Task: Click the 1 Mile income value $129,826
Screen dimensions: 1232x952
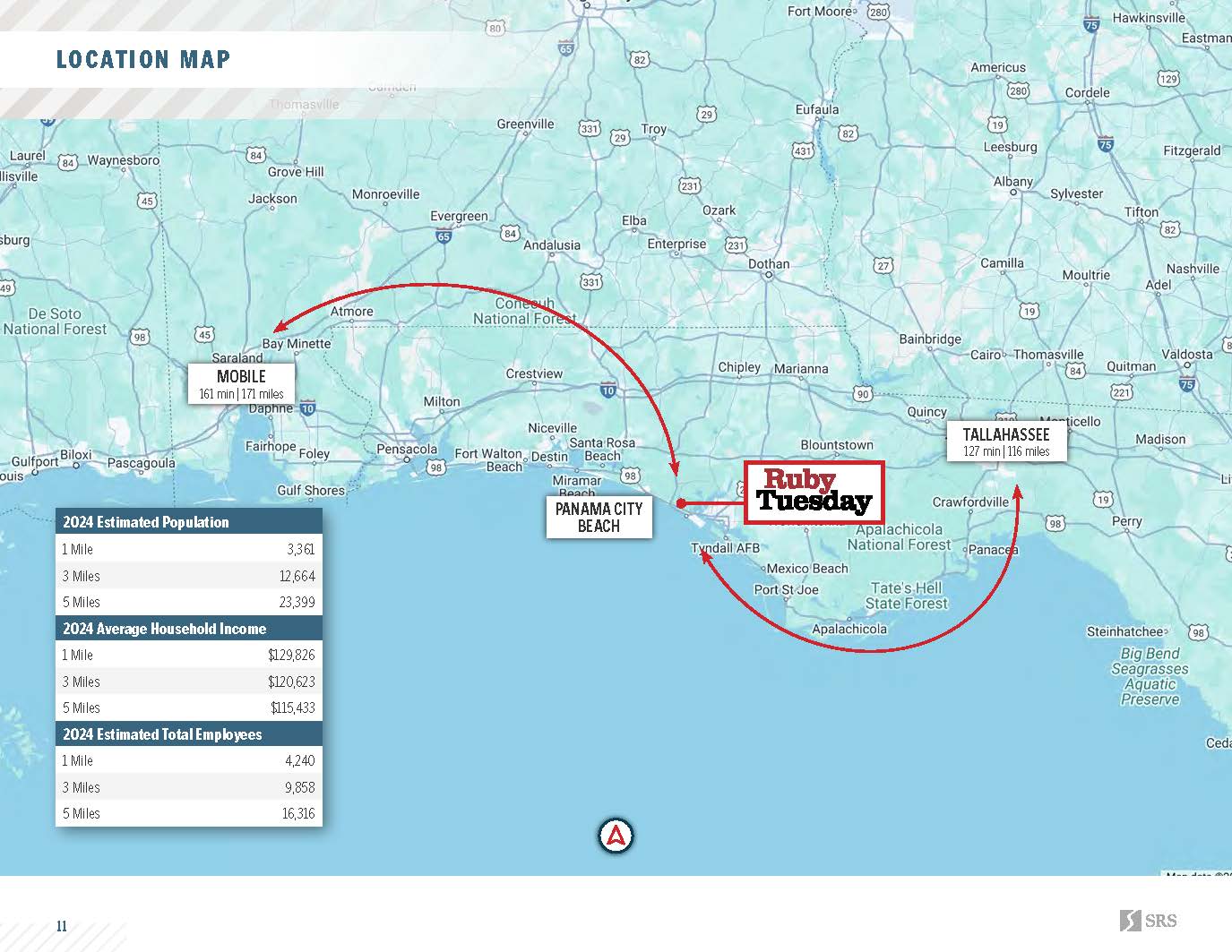Action: (292, 655)
